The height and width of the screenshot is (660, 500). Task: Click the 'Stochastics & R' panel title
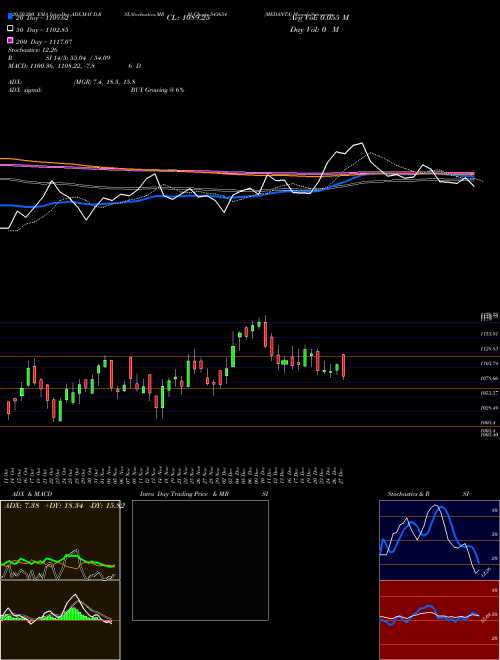(408, 494)
